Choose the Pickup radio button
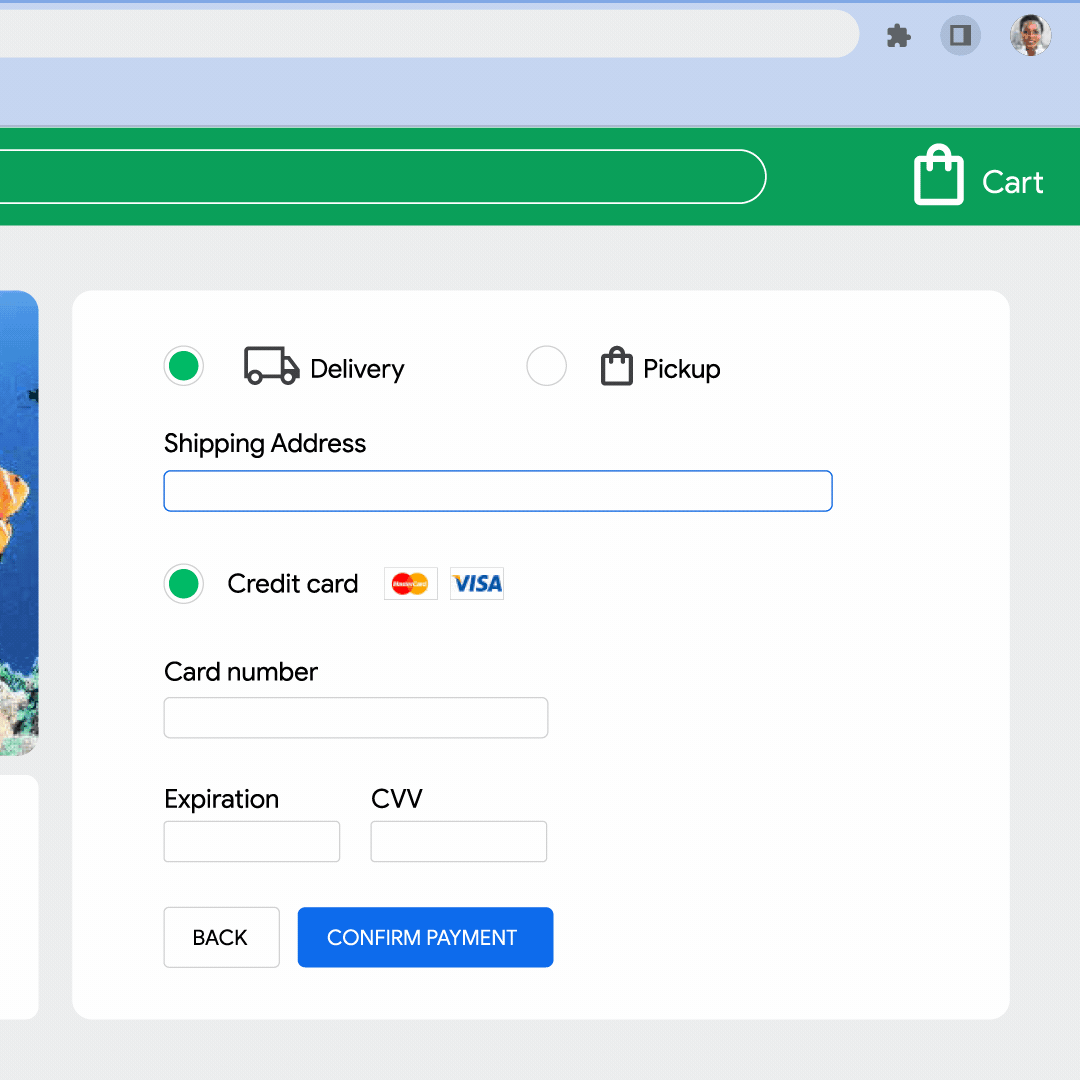Viewport: 1080px width, 1080px height. pos(546,367)
